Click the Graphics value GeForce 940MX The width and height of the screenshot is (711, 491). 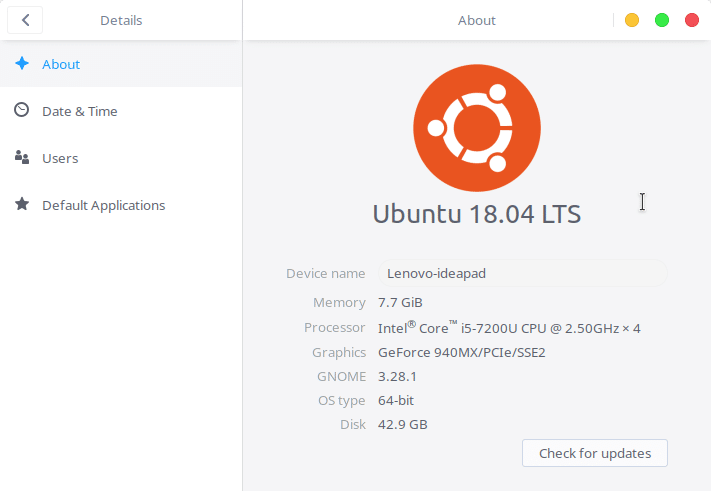coord(462,352)
